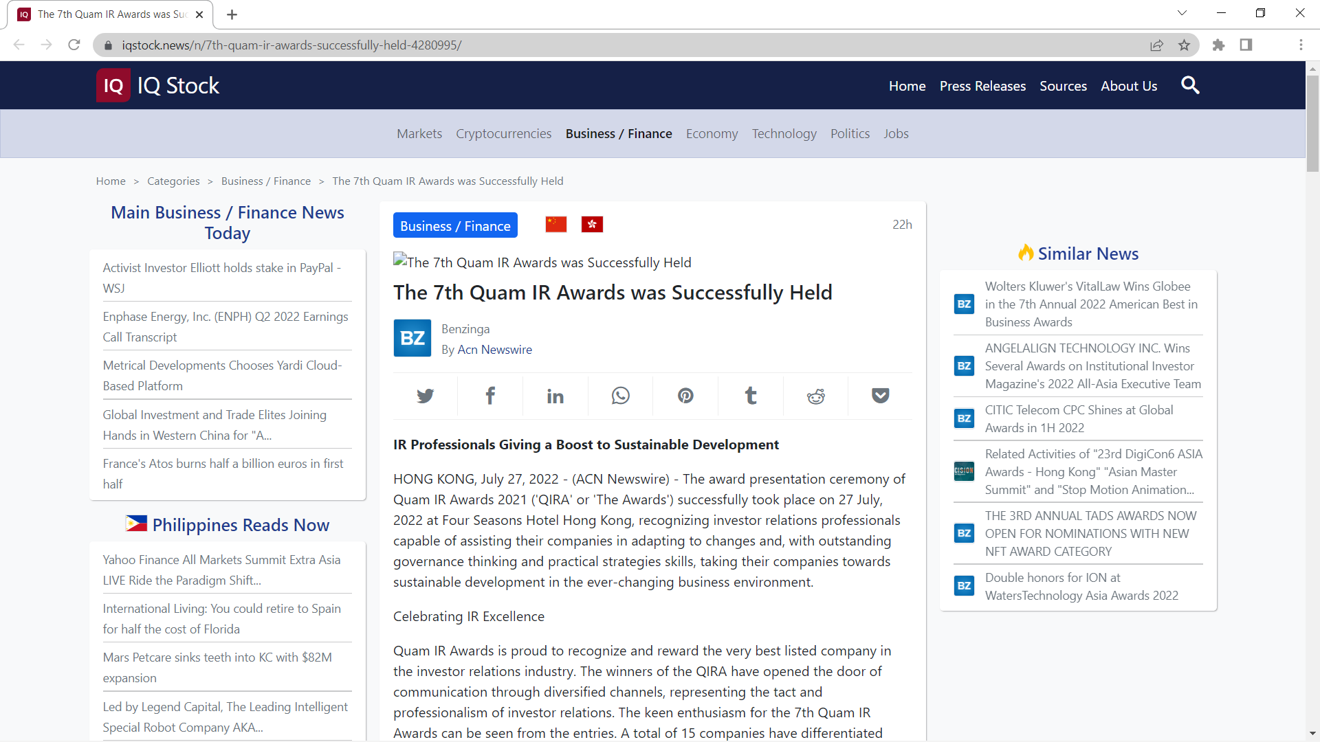Open a new browser tab
The height and width of the screenshot is (742, 1320).
tap(232, 14)
